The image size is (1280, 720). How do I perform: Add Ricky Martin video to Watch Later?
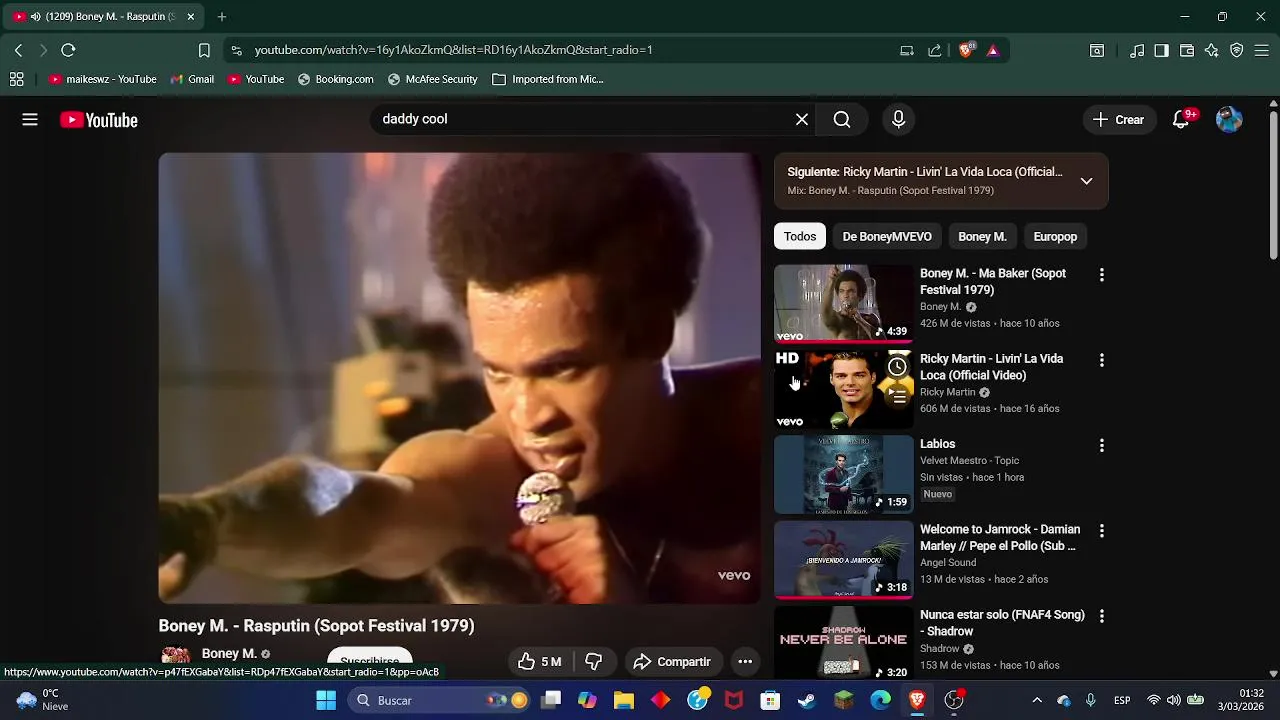point(897,367)
